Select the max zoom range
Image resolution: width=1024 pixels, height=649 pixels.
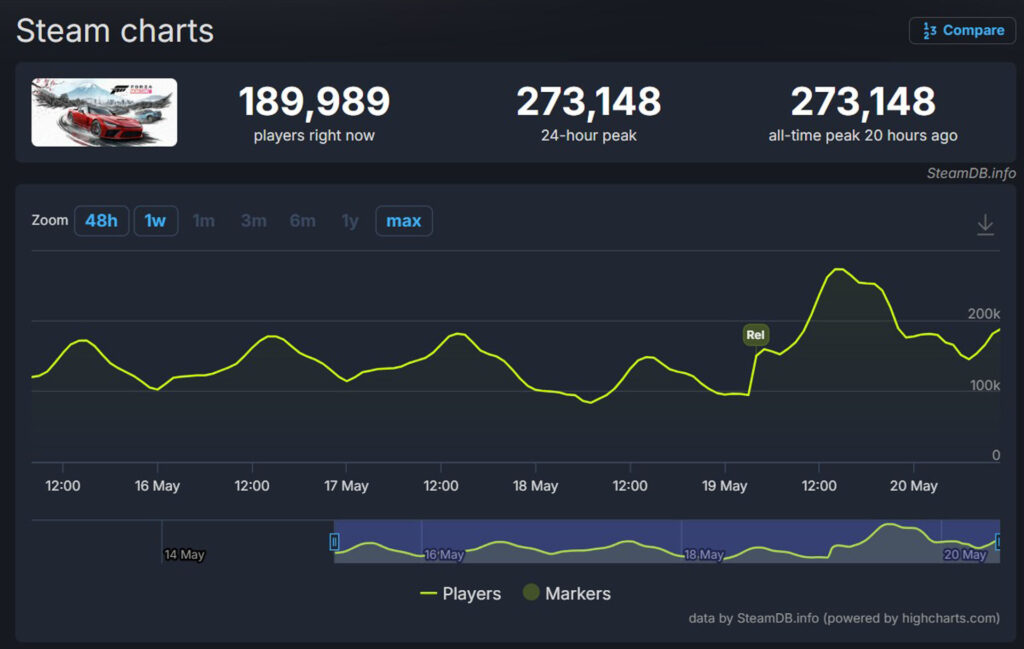click(x=404, y=221)
